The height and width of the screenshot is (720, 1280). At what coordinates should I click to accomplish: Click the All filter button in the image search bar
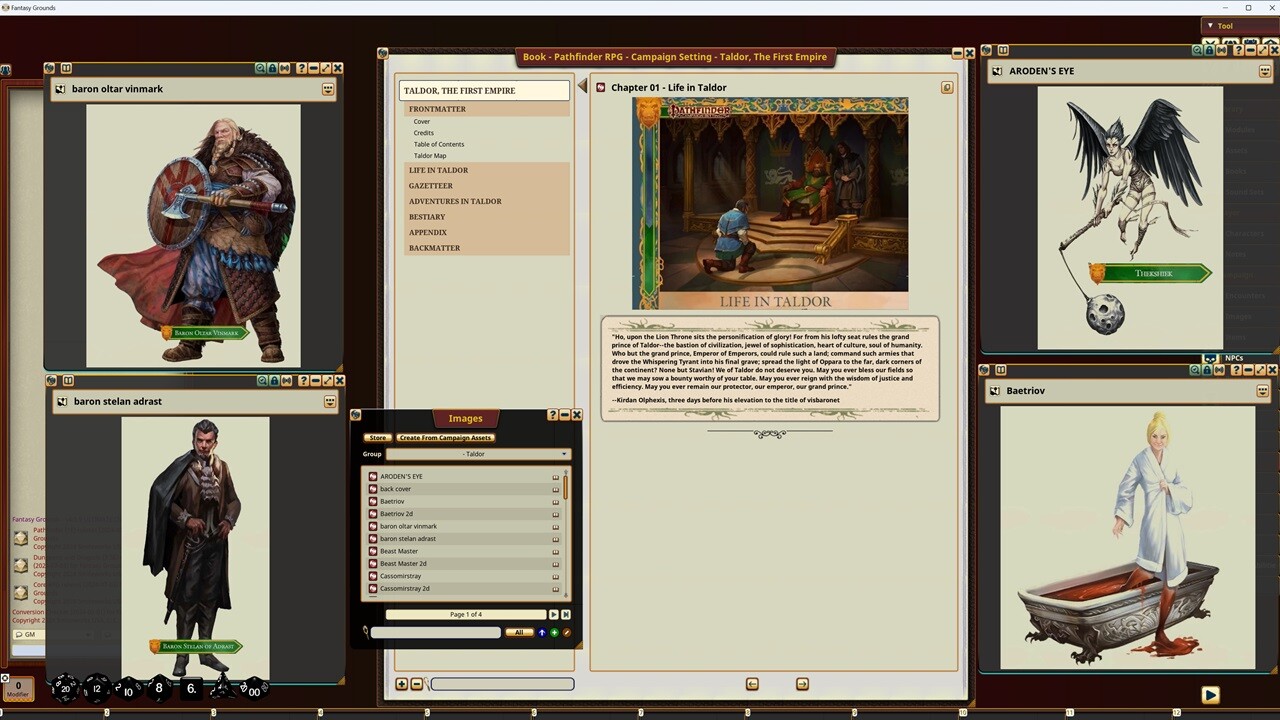[518, 632]
